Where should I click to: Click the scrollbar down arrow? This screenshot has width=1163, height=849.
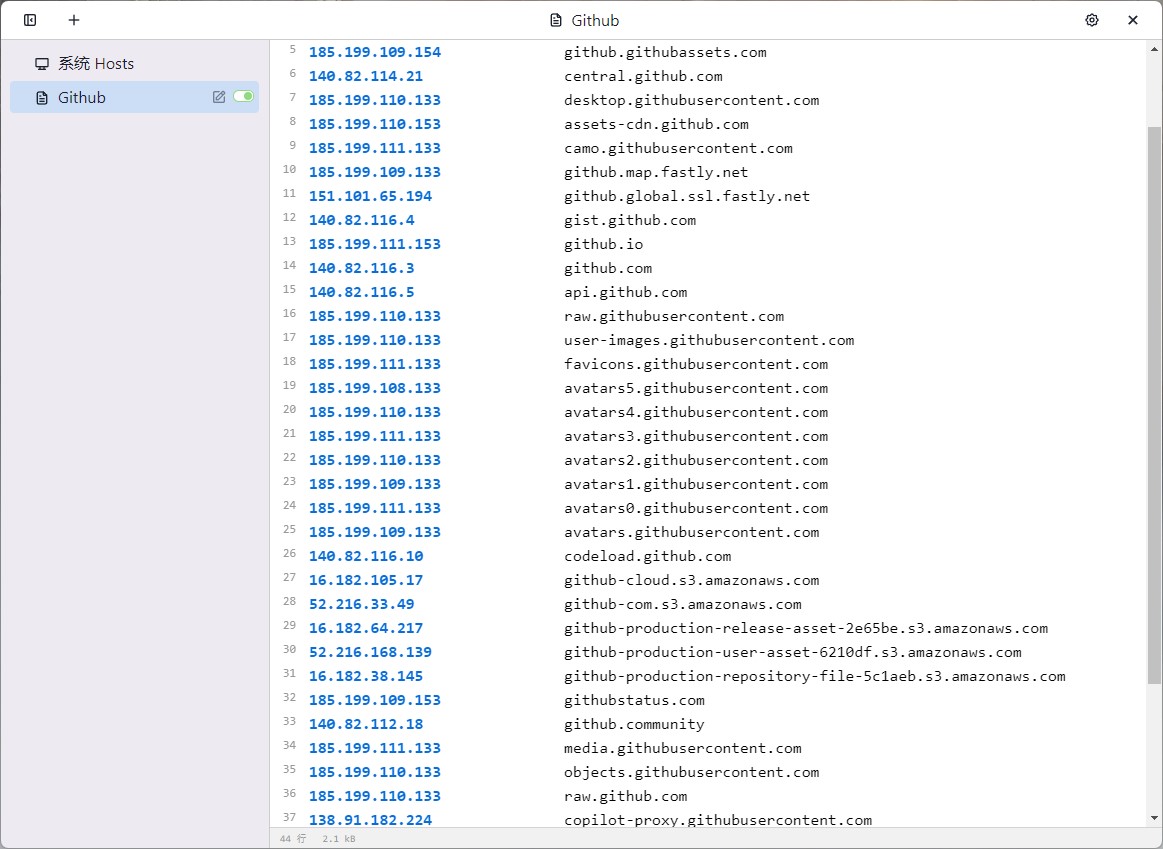tap(1154, 819)
